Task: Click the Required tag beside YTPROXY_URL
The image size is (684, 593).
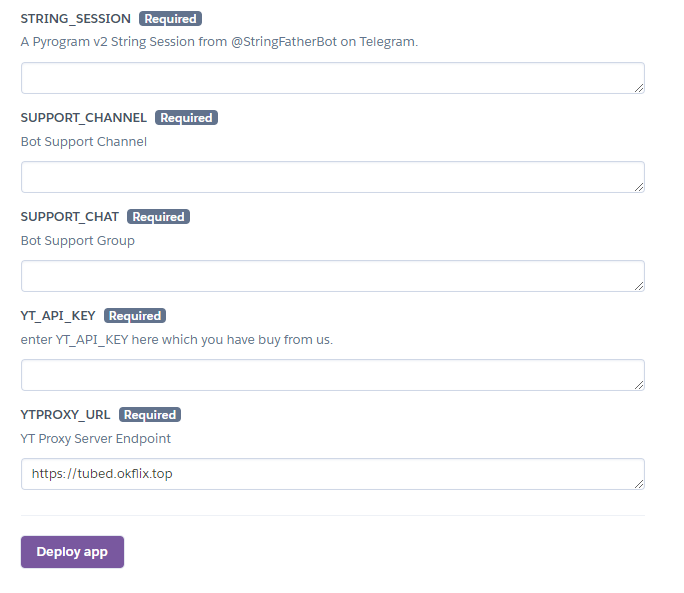Action: coord(150,415)
